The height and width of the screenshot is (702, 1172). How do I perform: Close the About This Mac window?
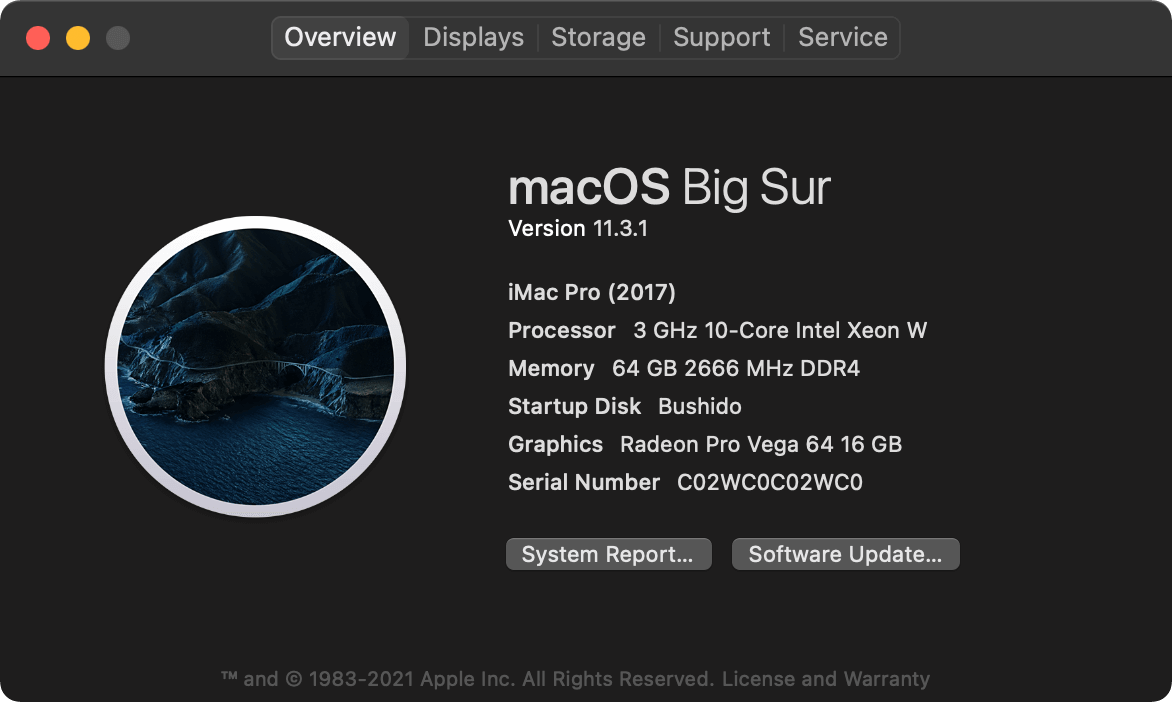[38, 37]
